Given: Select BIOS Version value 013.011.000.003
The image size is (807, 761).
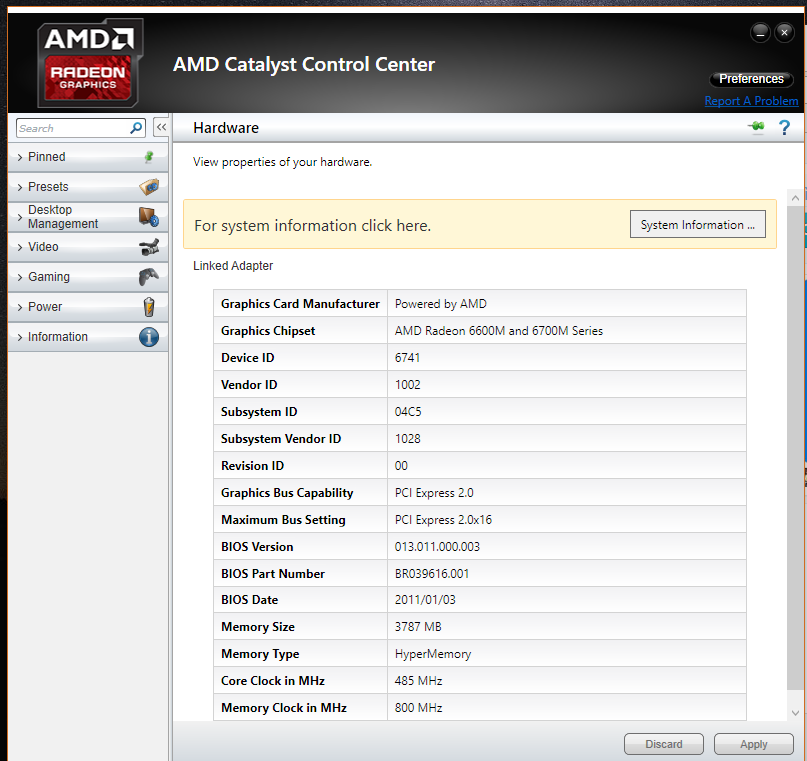Looking at the screenshot, I should coord(437,546).
